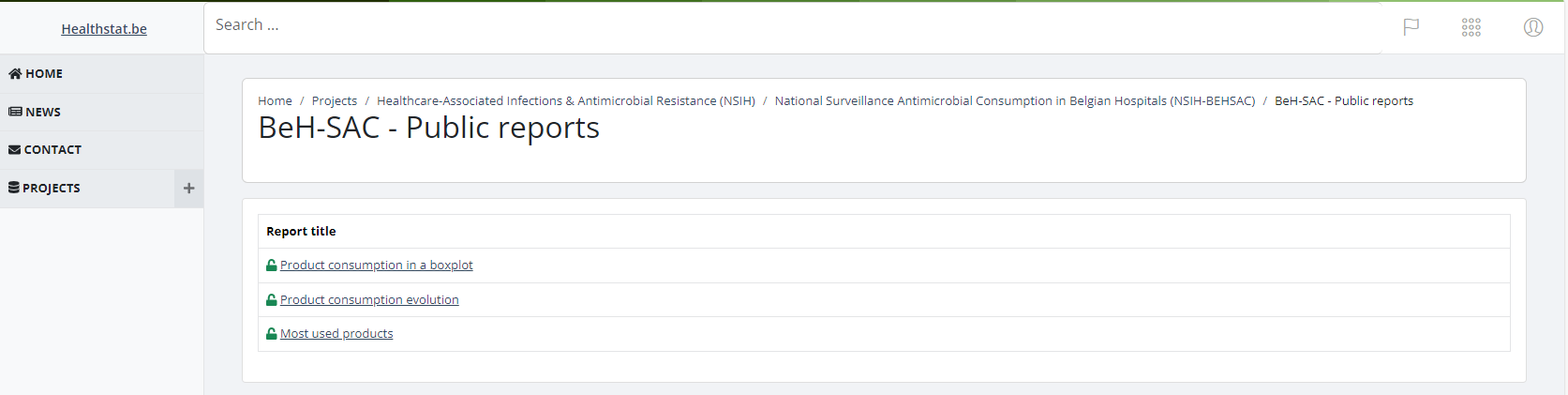The image size is (1568, 395).
Task: Open National Surveillance Antimicrobial Consumption breadcrumb
Action: click(x=1014, y=101)
